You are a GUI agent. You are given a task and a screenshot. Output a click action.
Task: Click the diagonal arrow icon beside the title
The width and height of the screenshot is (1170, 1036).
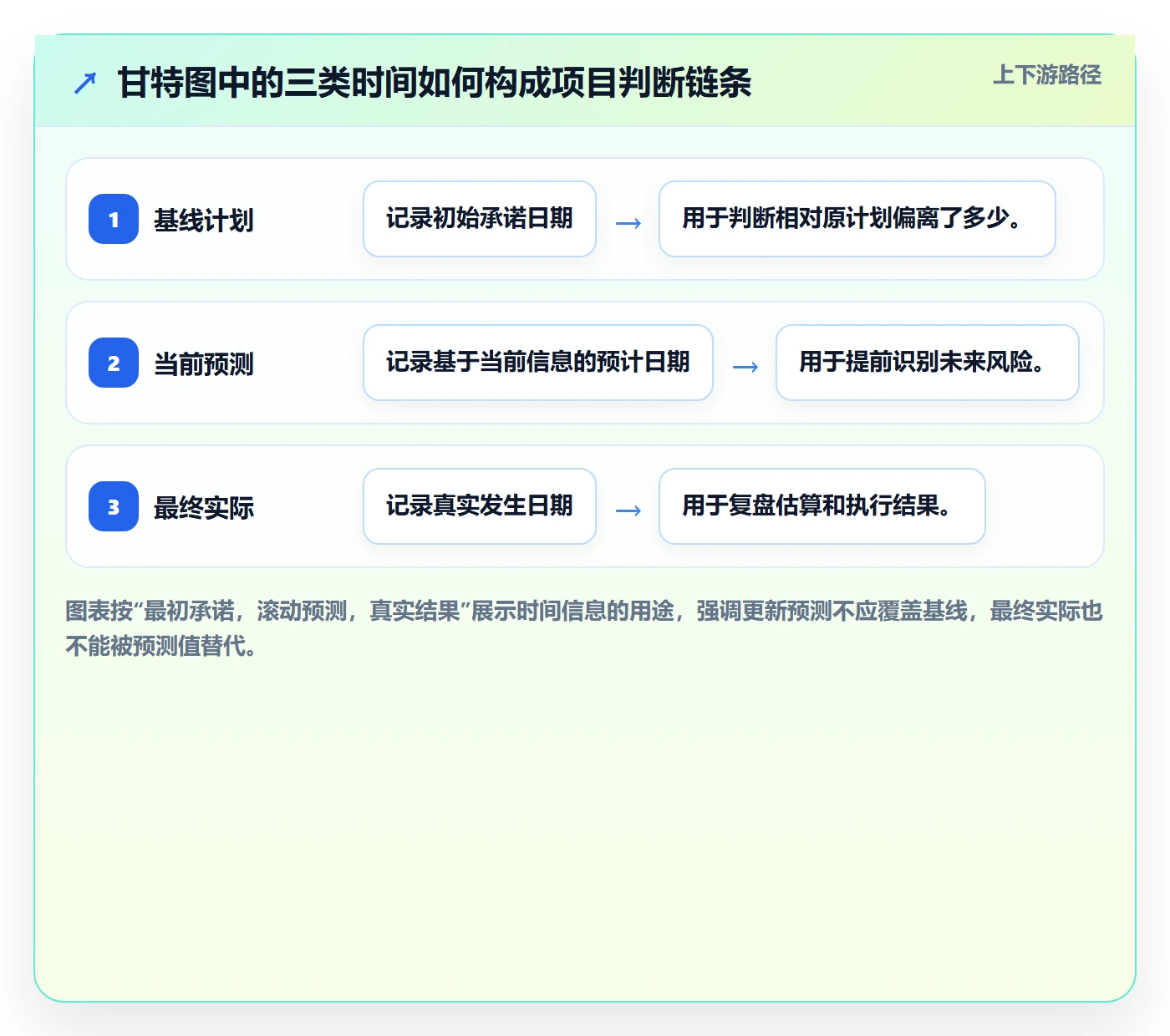coord(85,84)
